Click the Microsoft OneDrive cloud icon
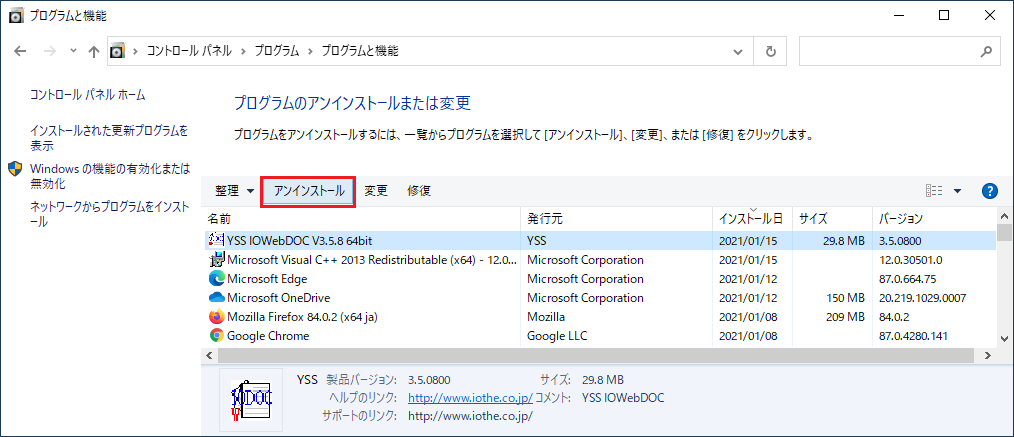1014x437 pixels. pos(216,298)
